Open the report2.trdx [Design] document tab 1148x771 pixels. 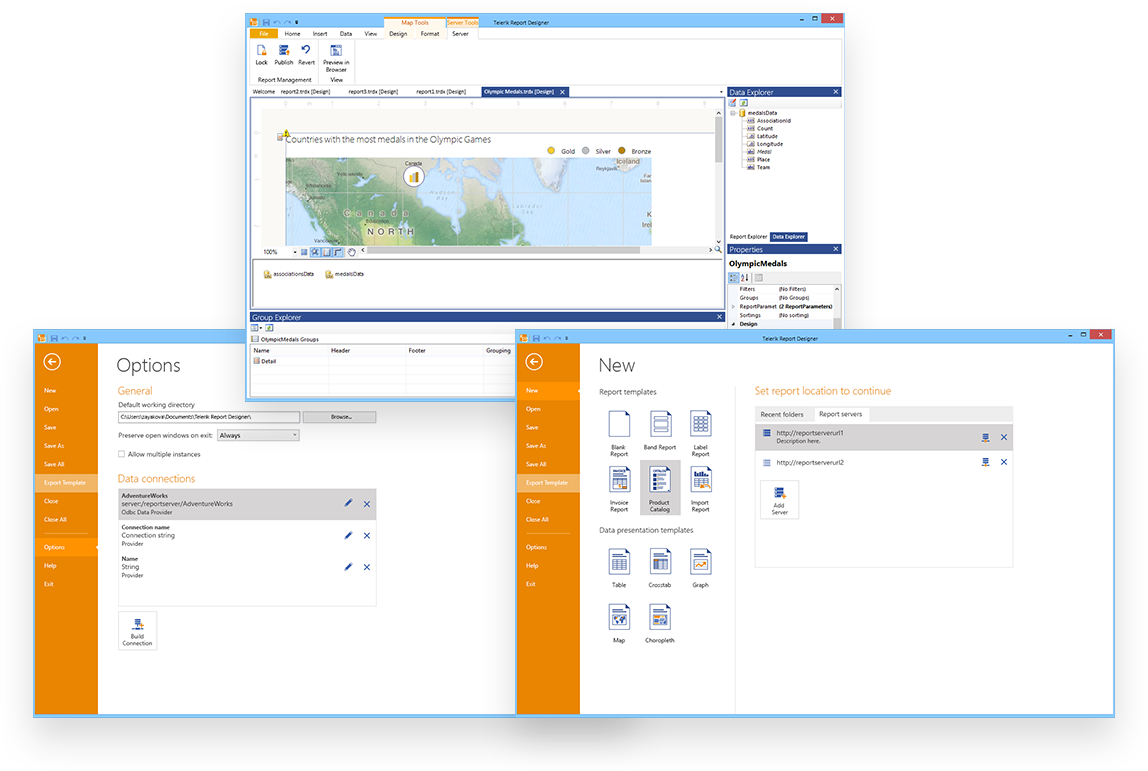tap(305, 92)
